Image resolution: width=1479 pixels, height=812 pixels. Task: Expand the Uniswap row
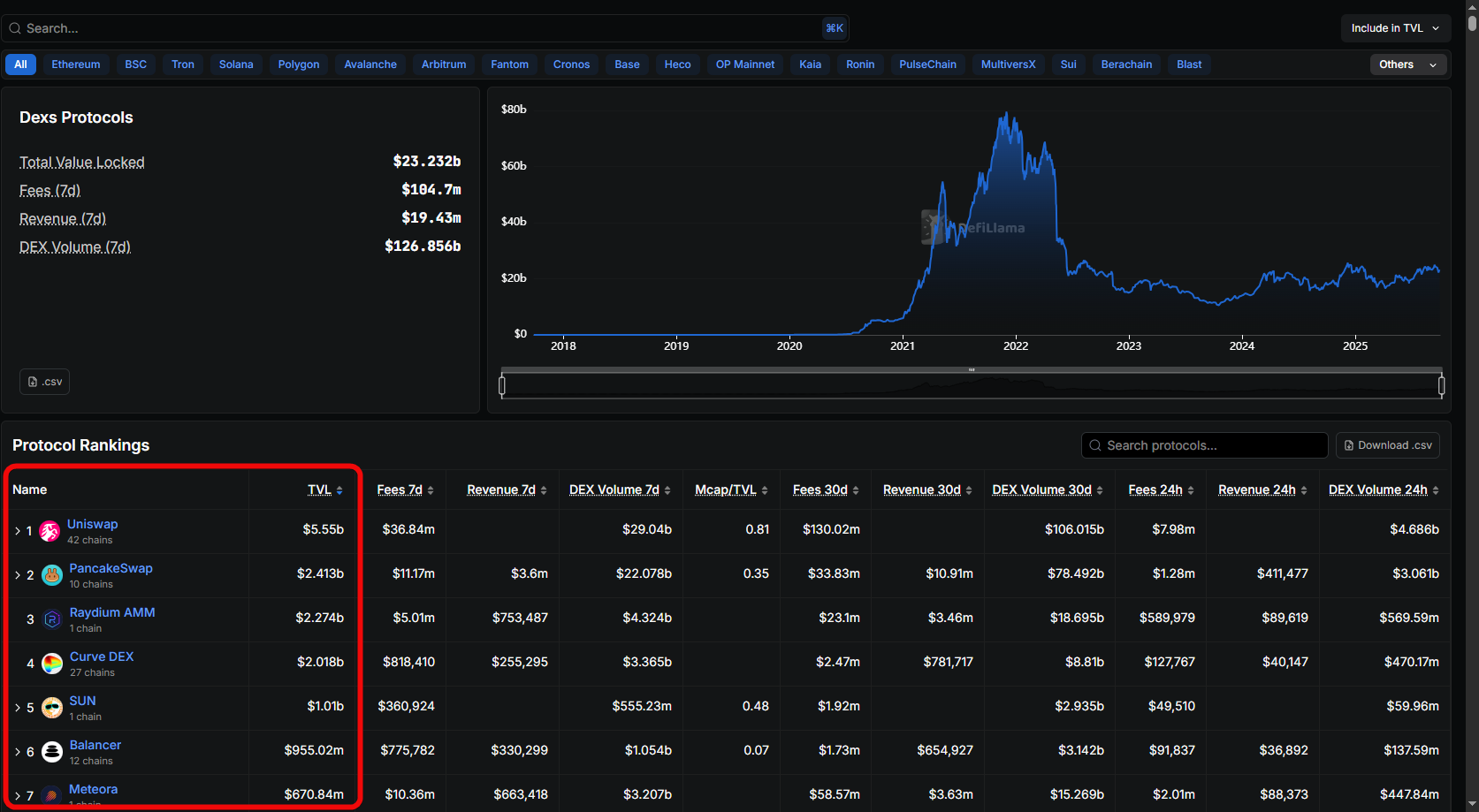coord(18,531)
